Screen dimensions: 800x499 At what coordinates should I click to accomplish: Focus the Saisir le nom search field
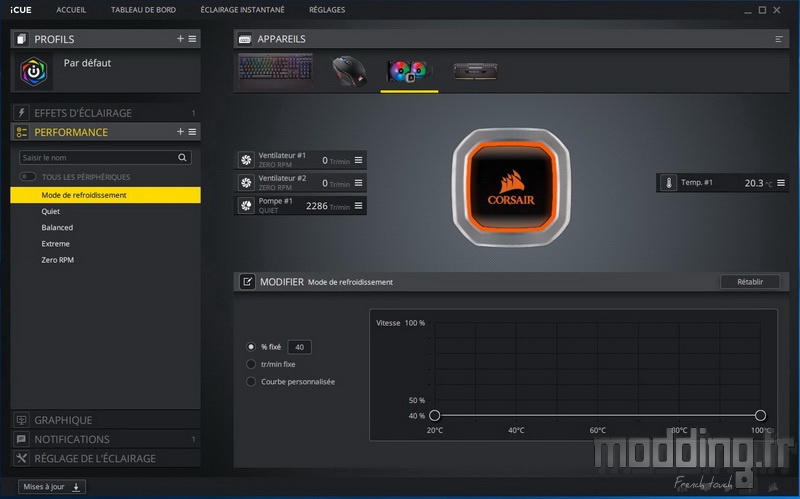point(105,158)
